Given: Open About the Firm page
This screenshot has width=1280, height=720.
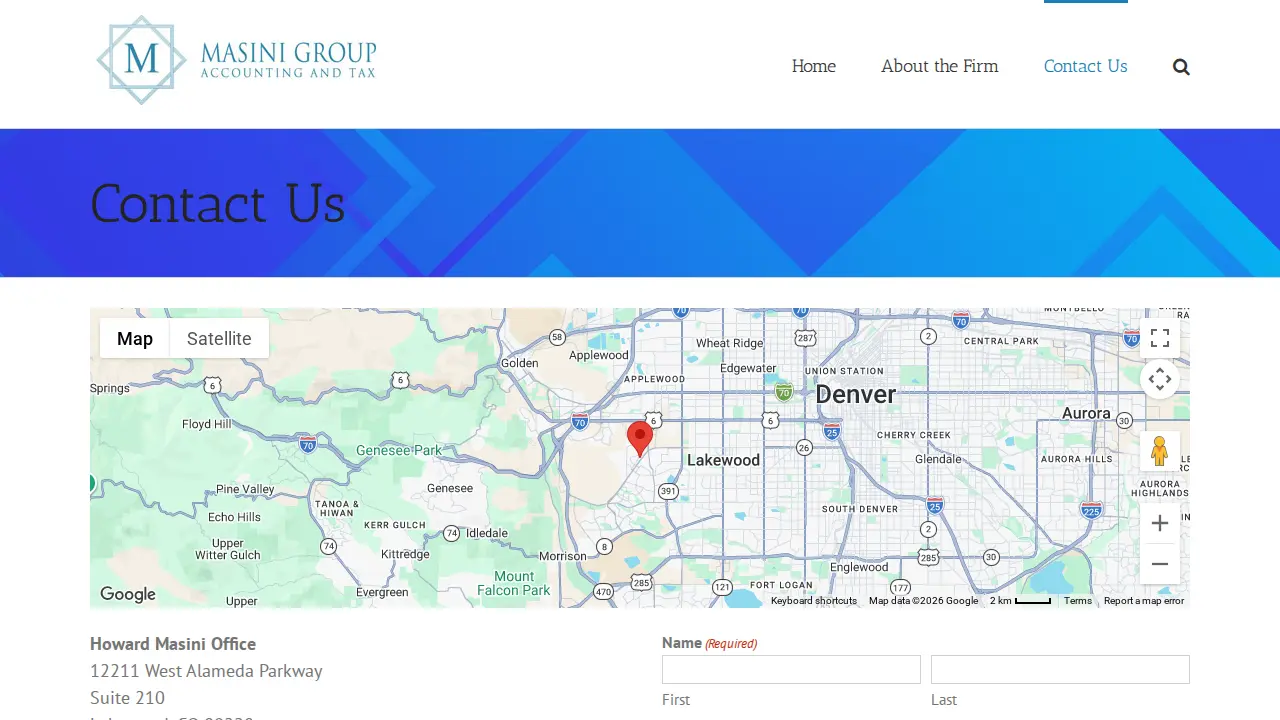Looking at the screenshot, I should click(x=940, y=66).
